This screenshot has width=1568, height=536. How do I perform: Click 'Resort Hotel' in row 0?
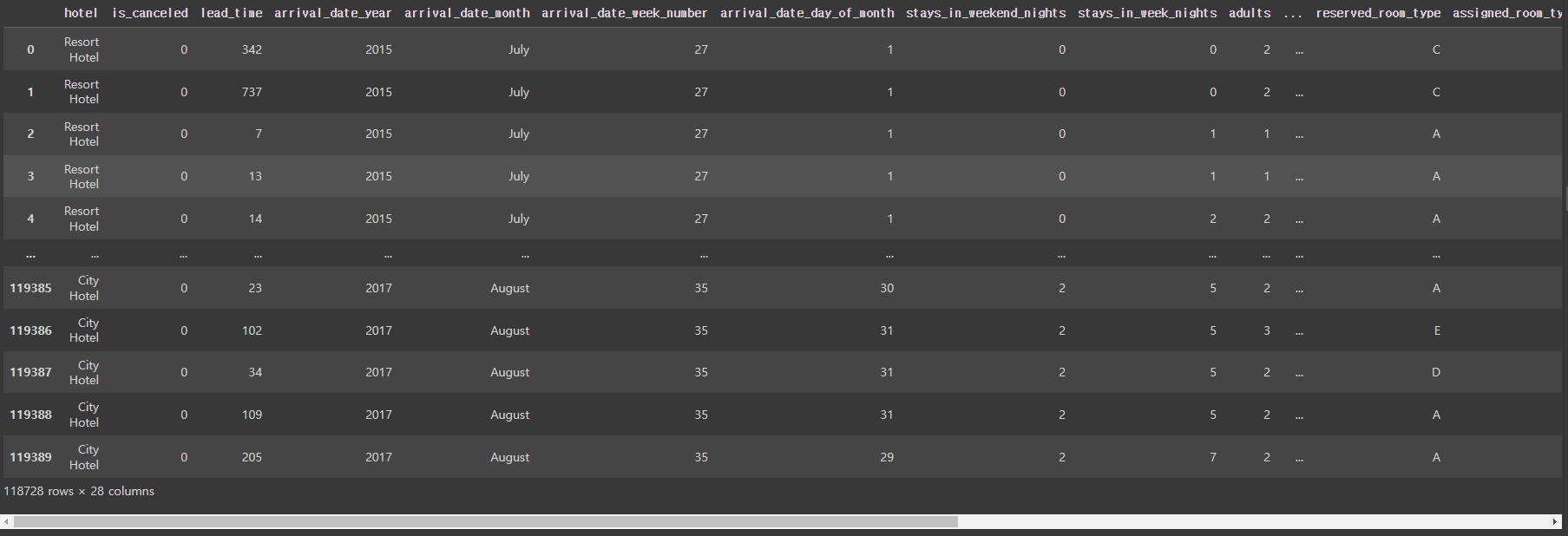pos(82,49)
